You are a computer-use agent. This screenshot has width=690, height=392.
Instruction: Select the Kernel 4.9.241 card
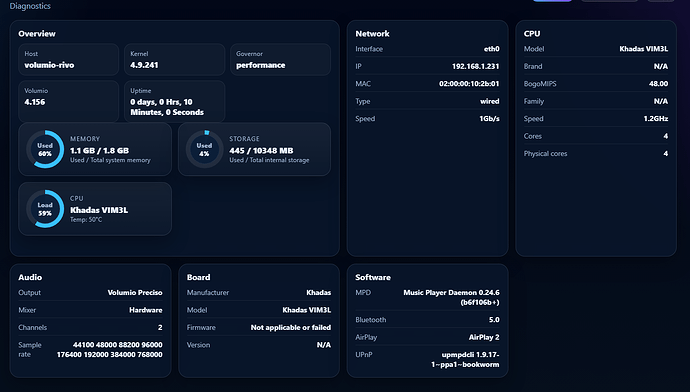click(x=175, y=59)
